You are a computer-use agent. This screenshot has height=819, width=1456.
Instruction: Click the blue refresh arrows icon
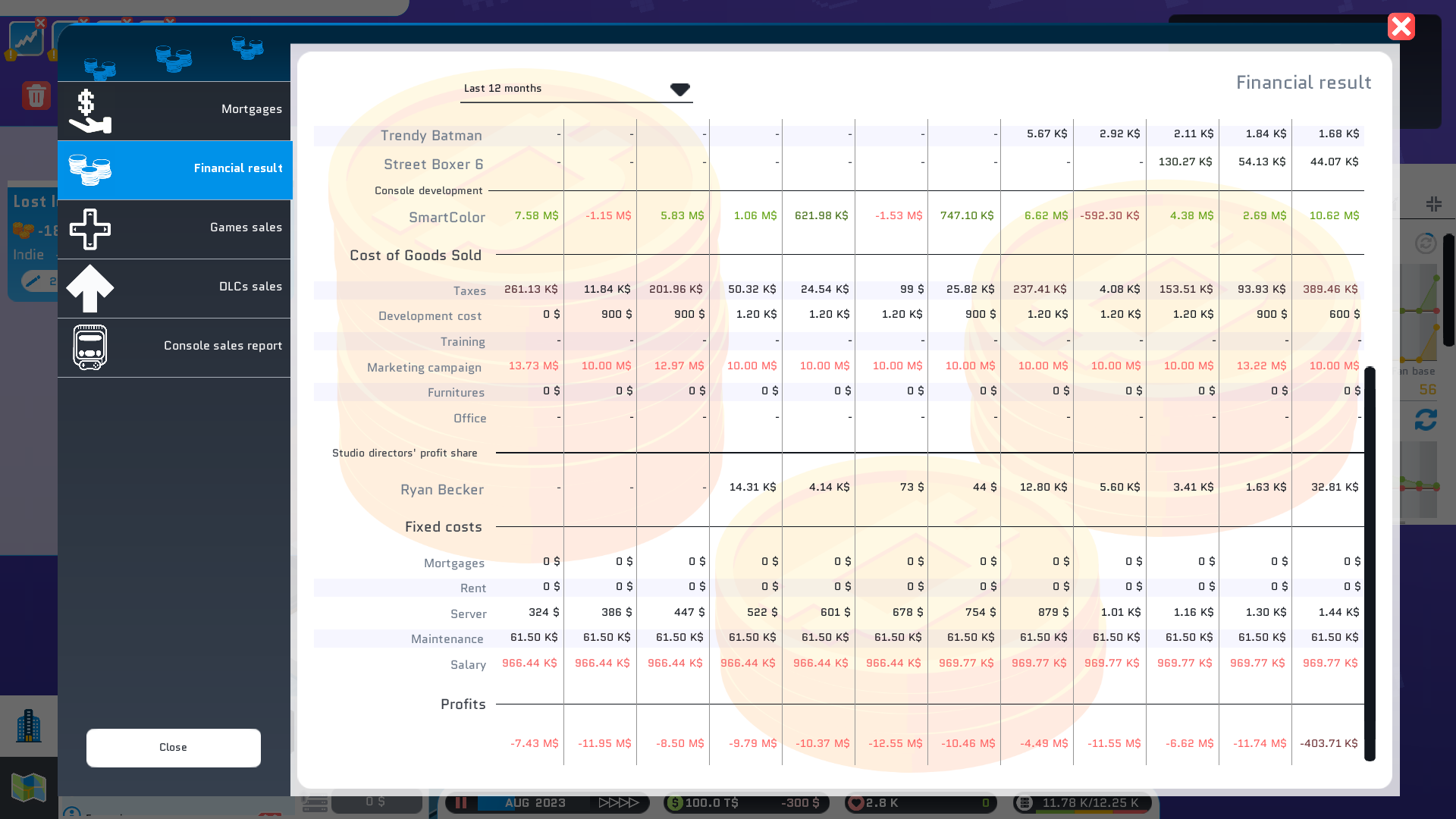click(1426, 419)
